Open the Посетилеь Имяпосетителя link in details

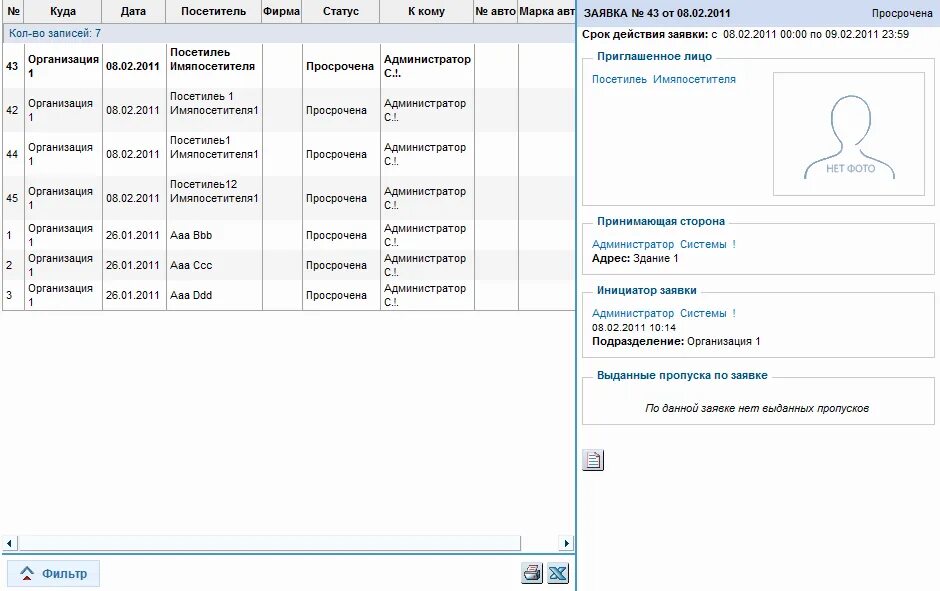click(x=664, y=79)
